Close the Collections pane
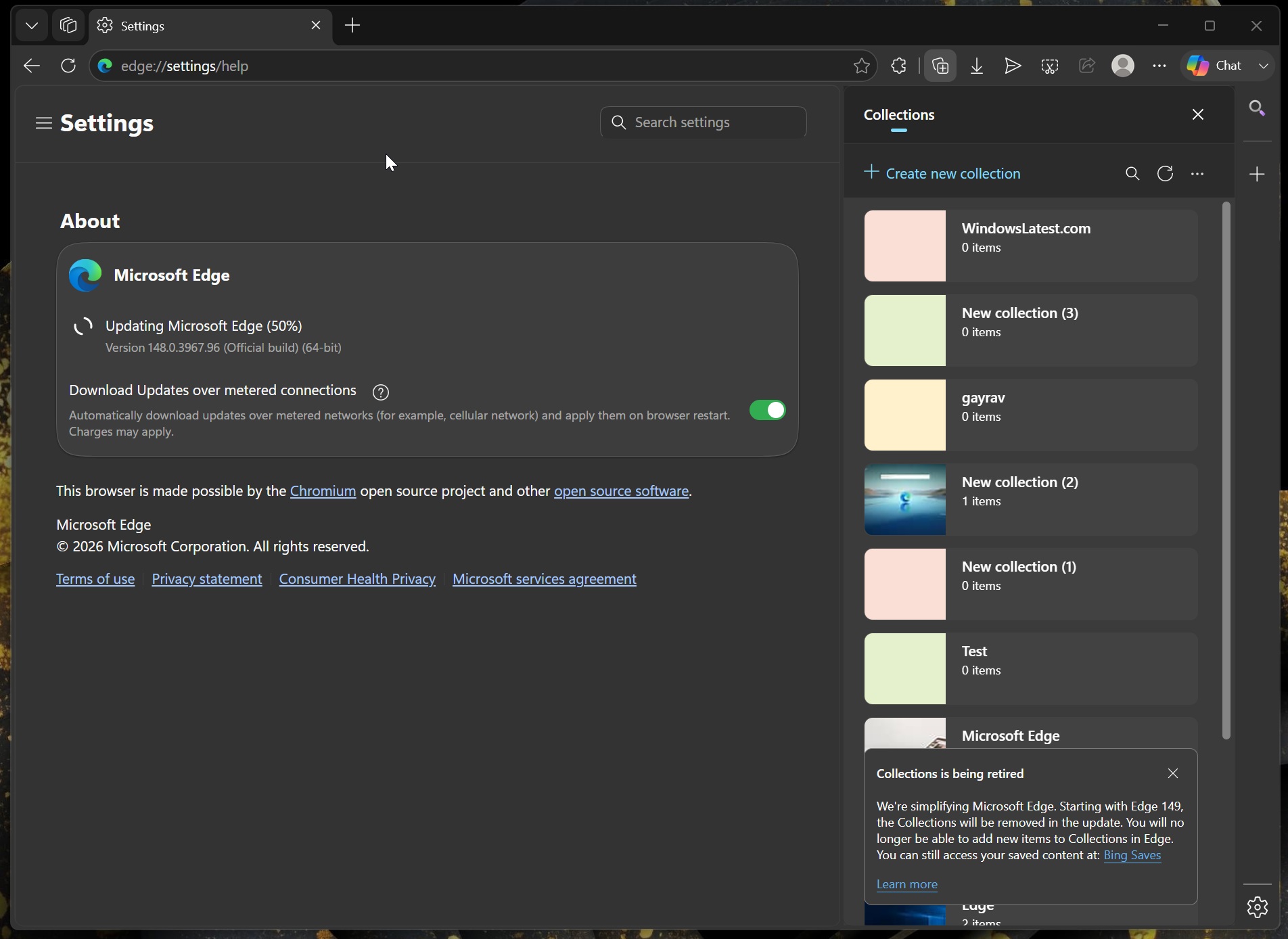1288x939 pixels. [x=1198, y=115]
